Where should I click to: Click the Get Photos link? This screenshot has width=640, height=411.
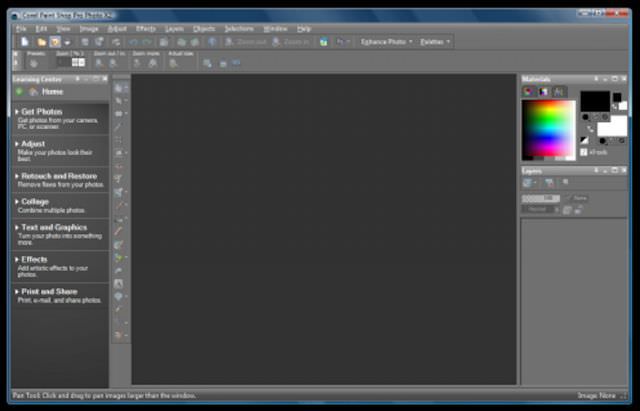point(41,112)
